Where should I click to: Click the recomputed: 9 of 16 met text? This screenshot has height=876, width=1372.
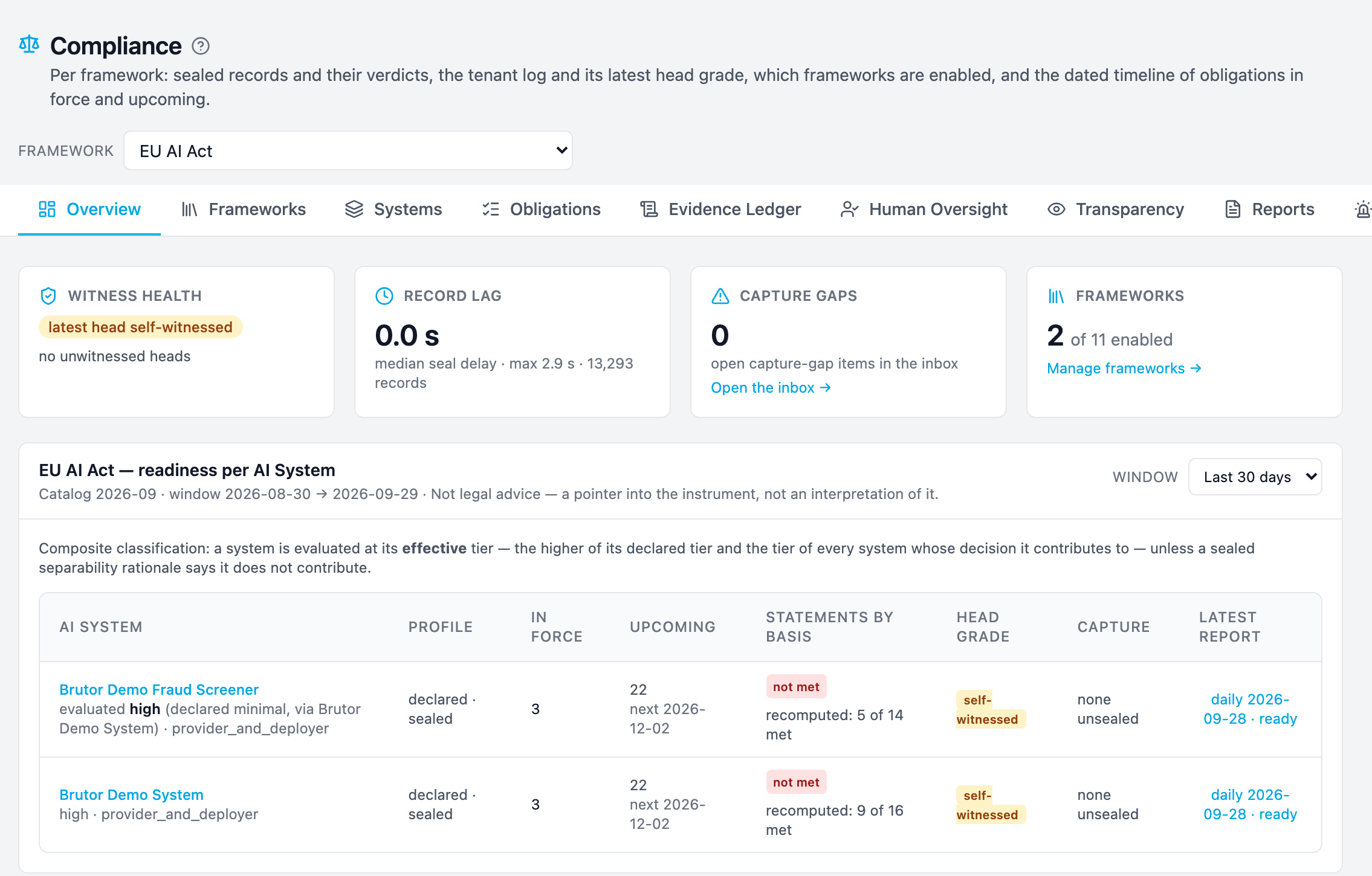pyautogui.click(x=834, y=820)
